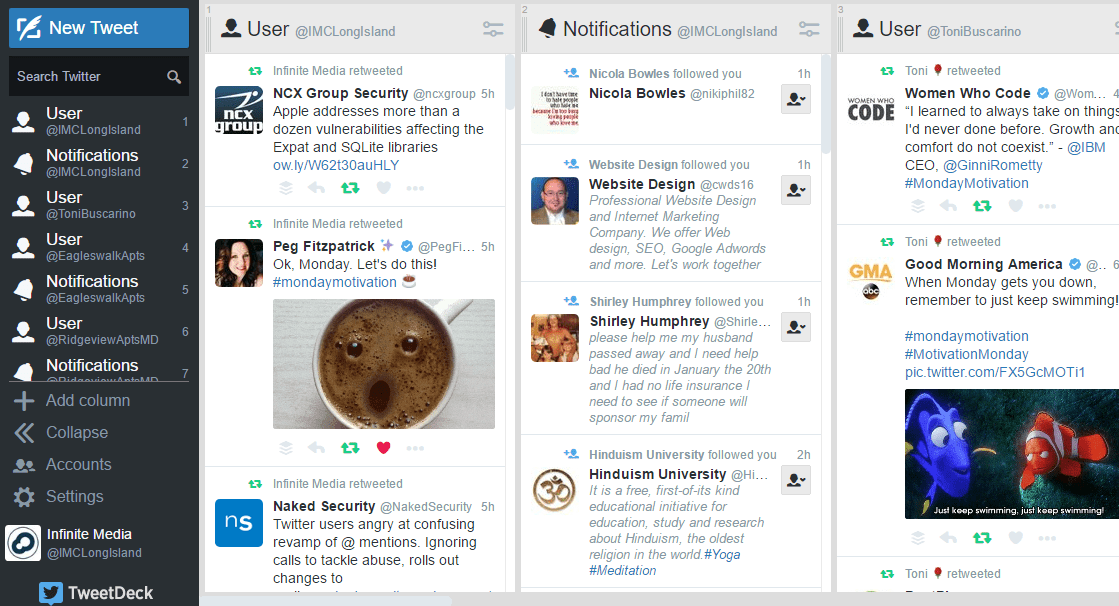Reply to Peg Fitzpatrick tweet
This screenshot has width=1119, height=606.
click(x=316, y=448)
